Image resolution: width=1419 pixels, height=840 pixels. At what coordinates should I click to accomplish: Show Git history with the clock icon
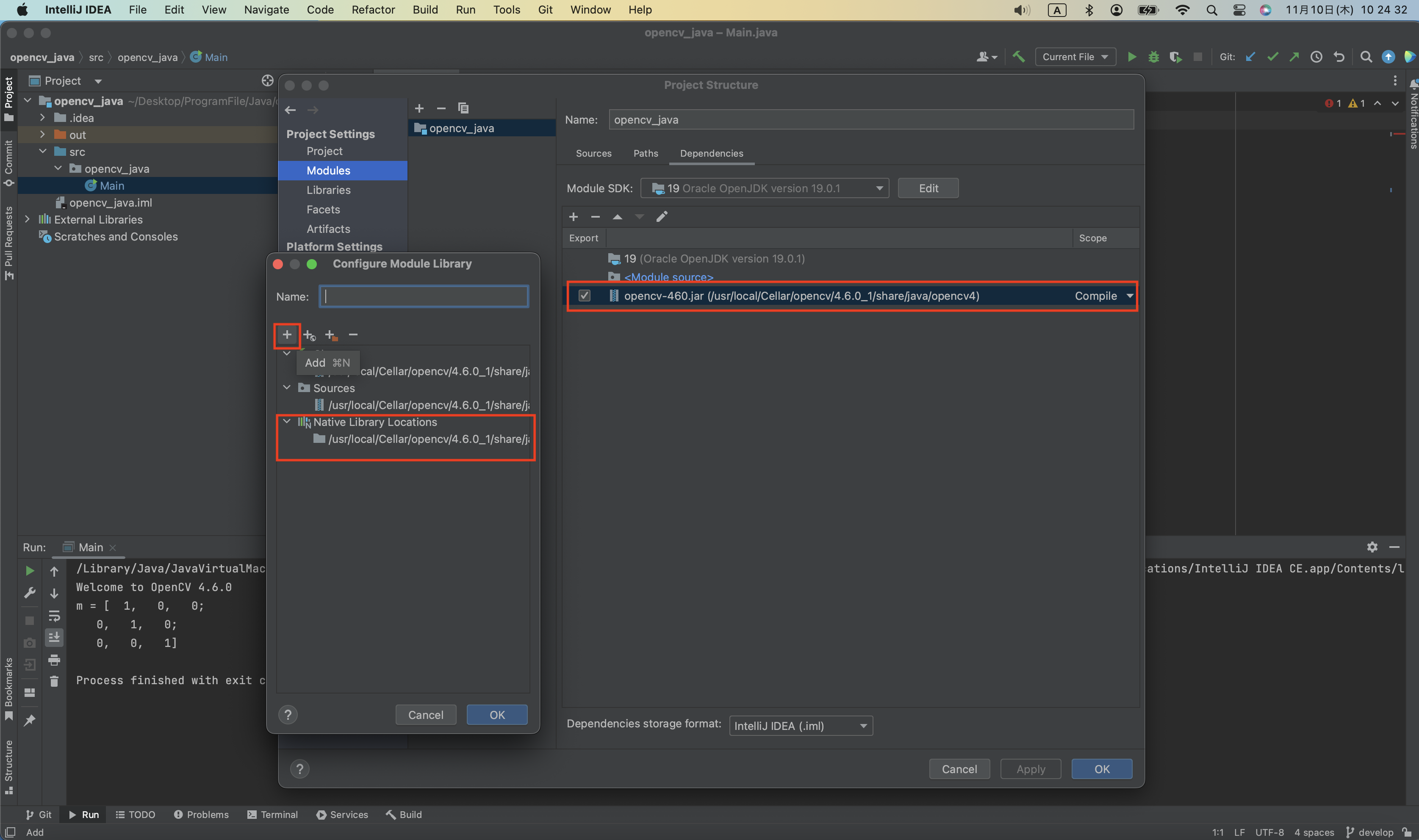pos(1316,57)
